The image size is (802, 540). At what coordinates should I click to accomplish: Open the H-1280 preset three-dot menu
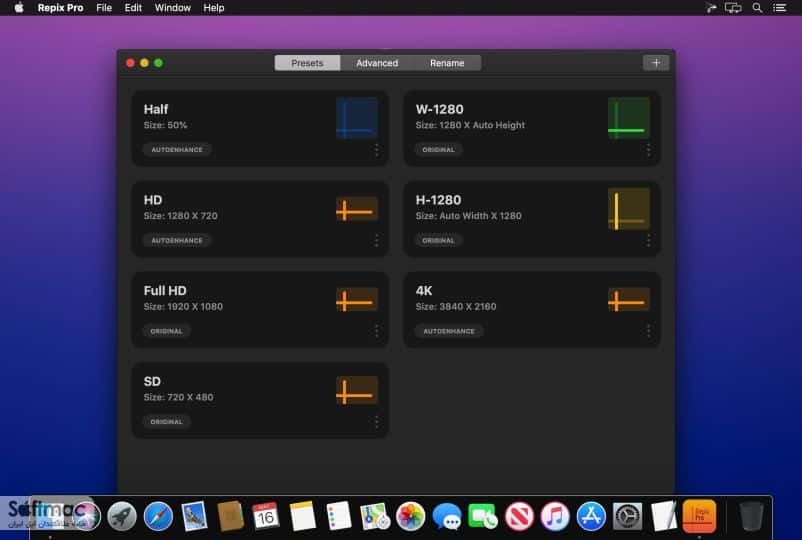[x=649, y=240]
